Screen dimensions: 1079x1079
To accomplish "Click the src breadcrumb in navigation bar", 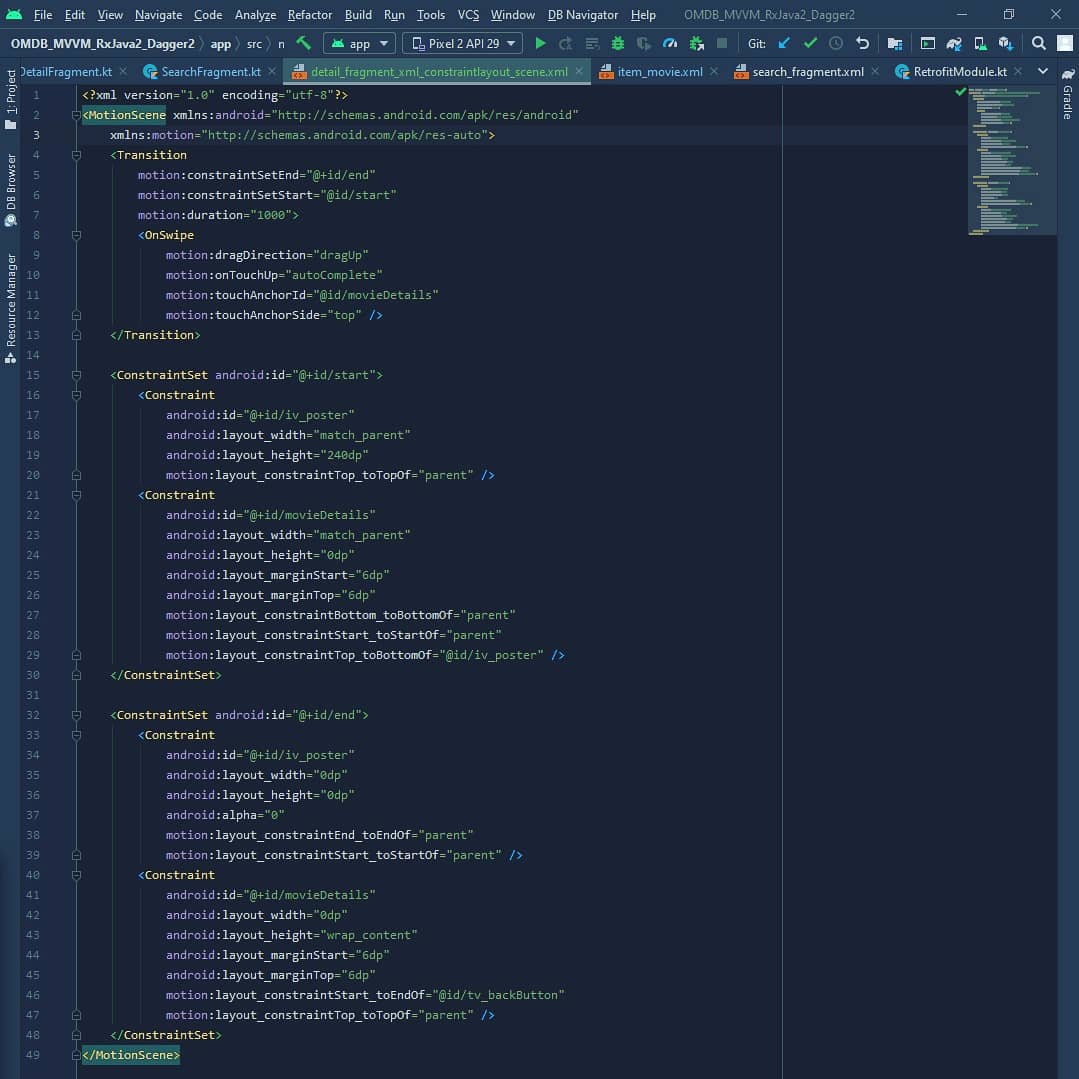I will coord(254,43).
